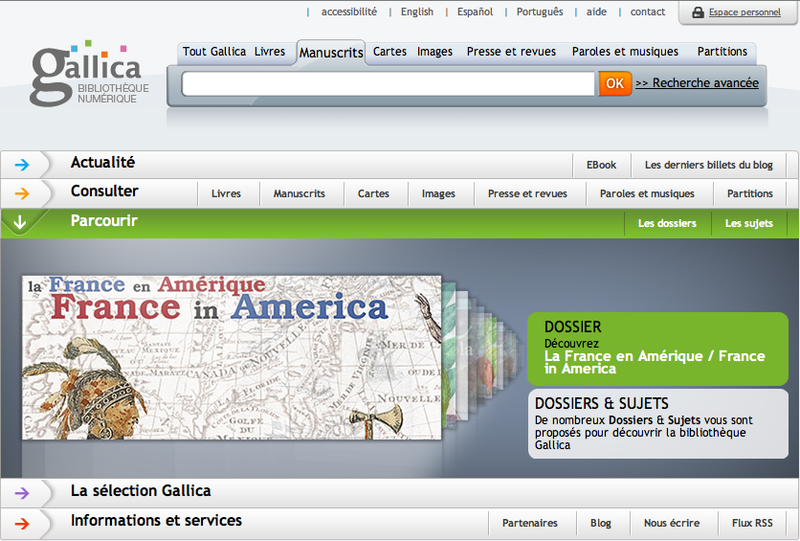Click the Gallica logo
Viewport: 800px width, 541px height.
click(x=89, y=73)
